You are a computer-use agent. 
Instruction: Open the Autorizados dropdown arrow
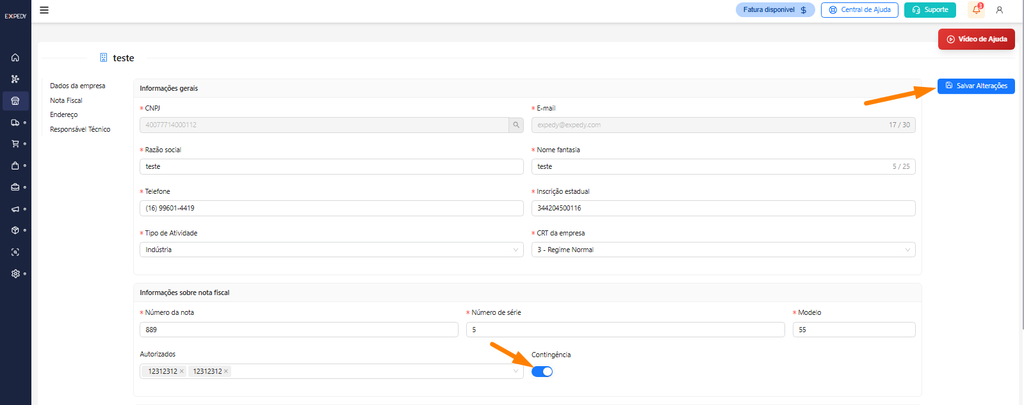click(x=516, y=371)
